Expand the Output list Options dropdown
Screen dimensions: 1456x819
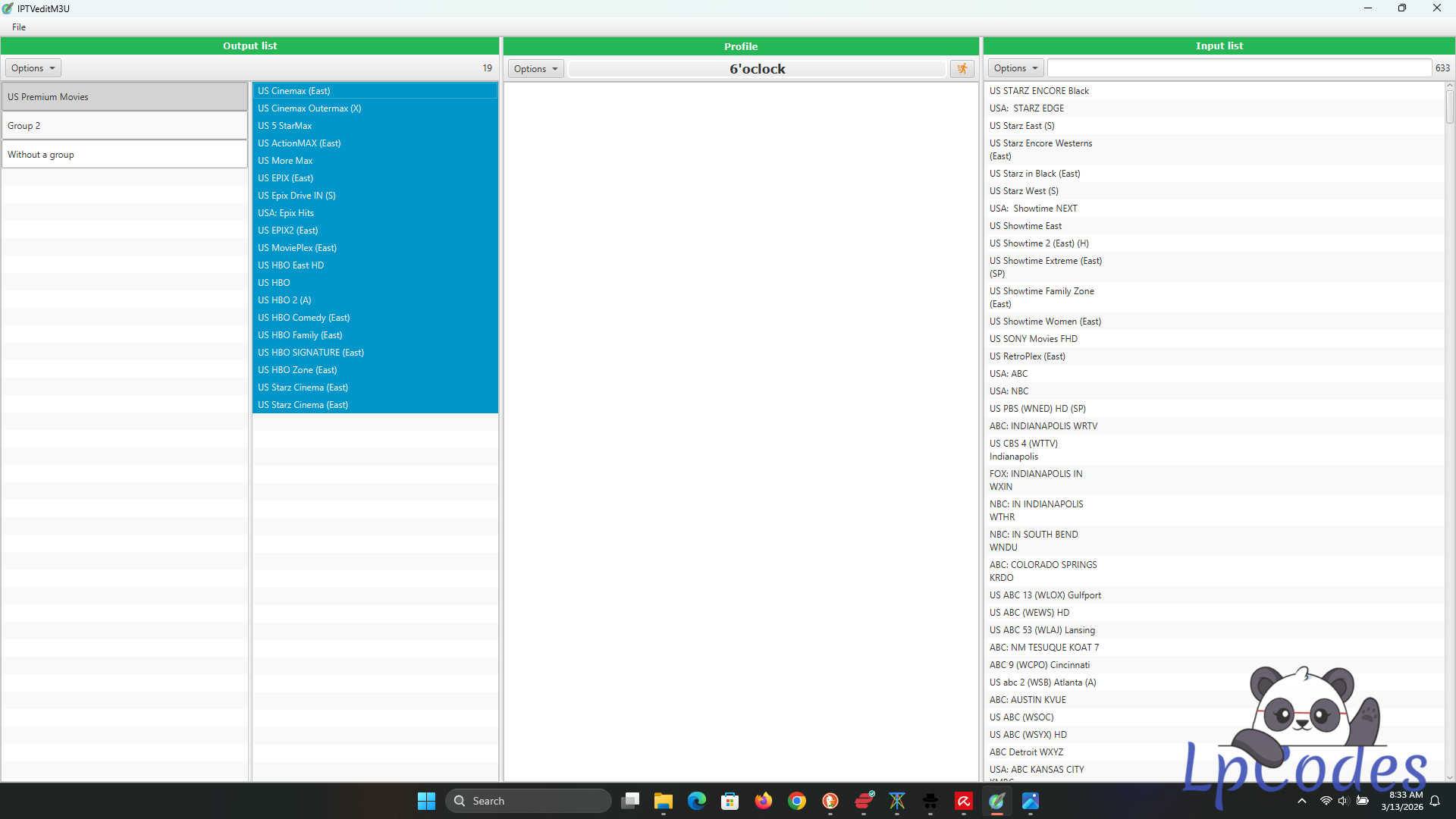click(33, 68)
